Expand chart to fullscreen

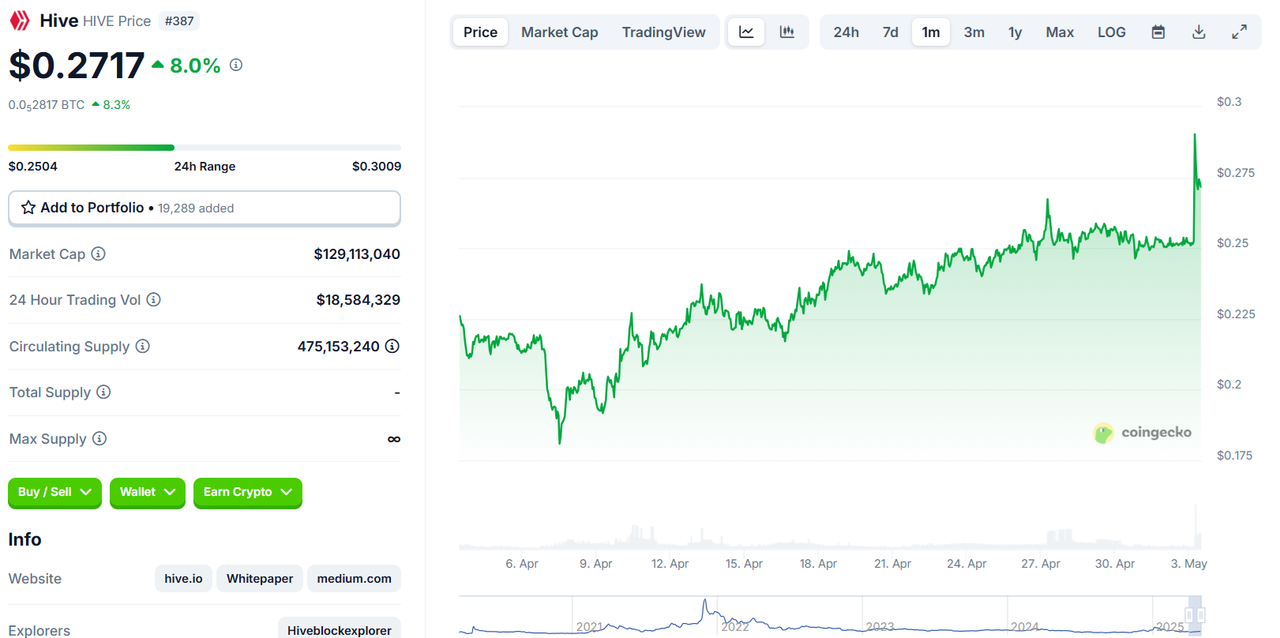[x=1239, y=32]
